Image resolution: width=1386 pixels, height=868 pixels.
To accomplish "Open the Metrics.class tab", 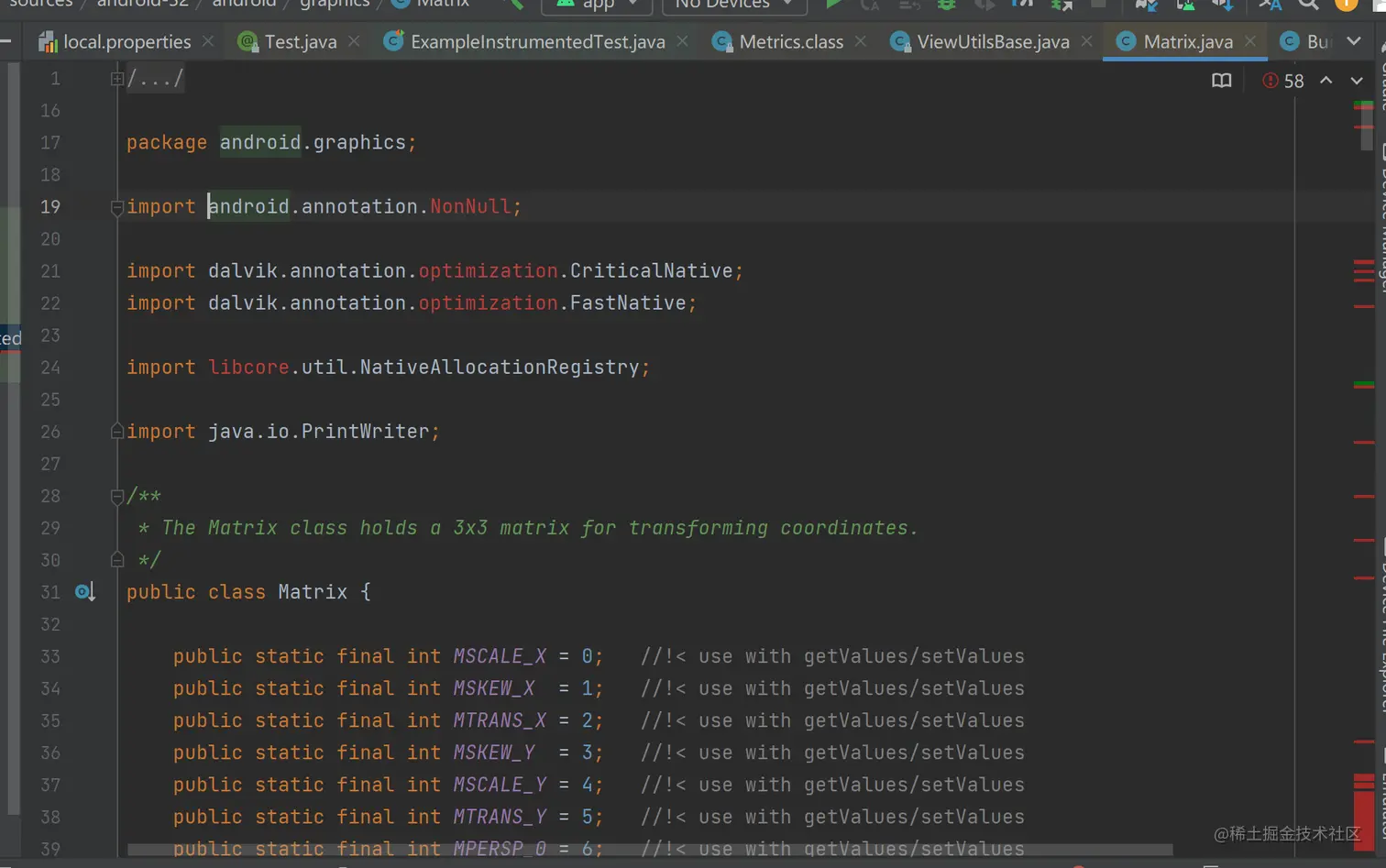I will (790, 42).
